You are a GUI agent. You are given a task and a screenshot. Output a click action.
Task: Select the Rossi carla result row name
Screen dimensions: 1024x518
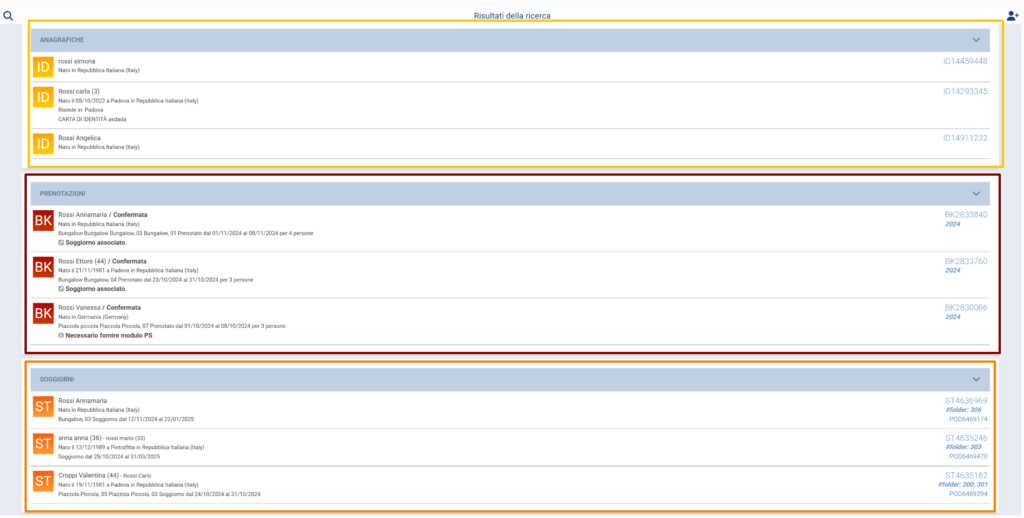(x=79, y=91)
